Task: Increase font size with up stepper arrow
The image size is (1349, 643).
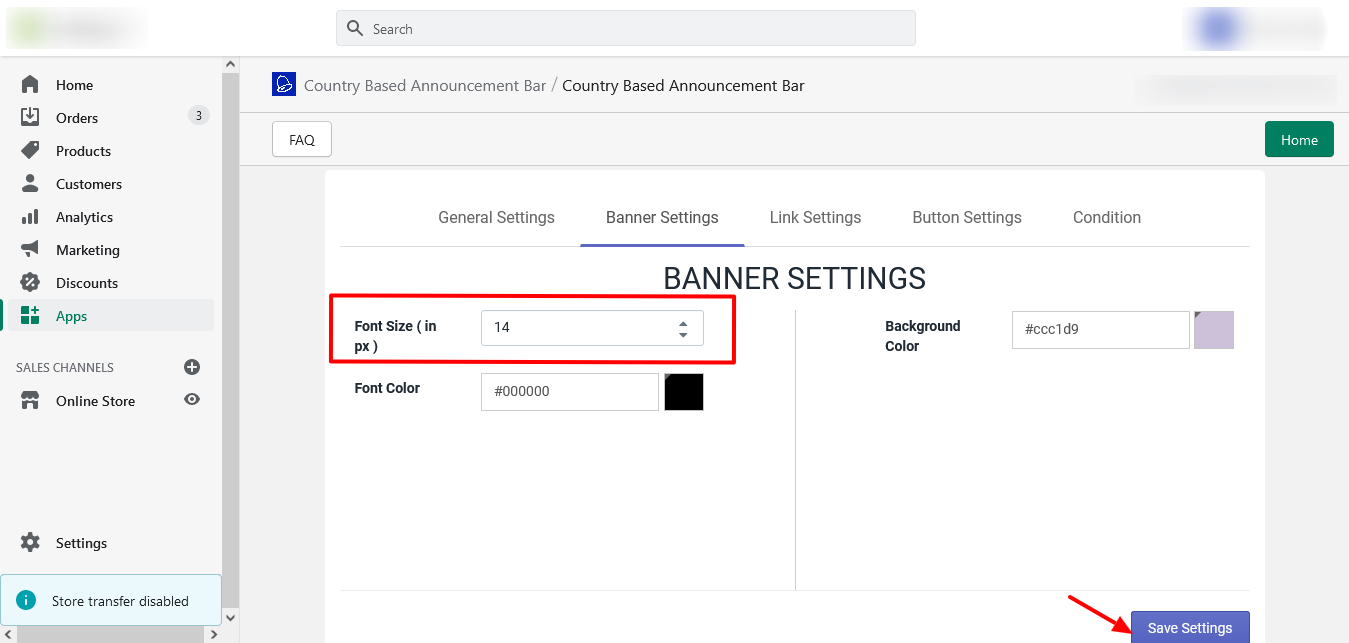Action: click(683, 323)
